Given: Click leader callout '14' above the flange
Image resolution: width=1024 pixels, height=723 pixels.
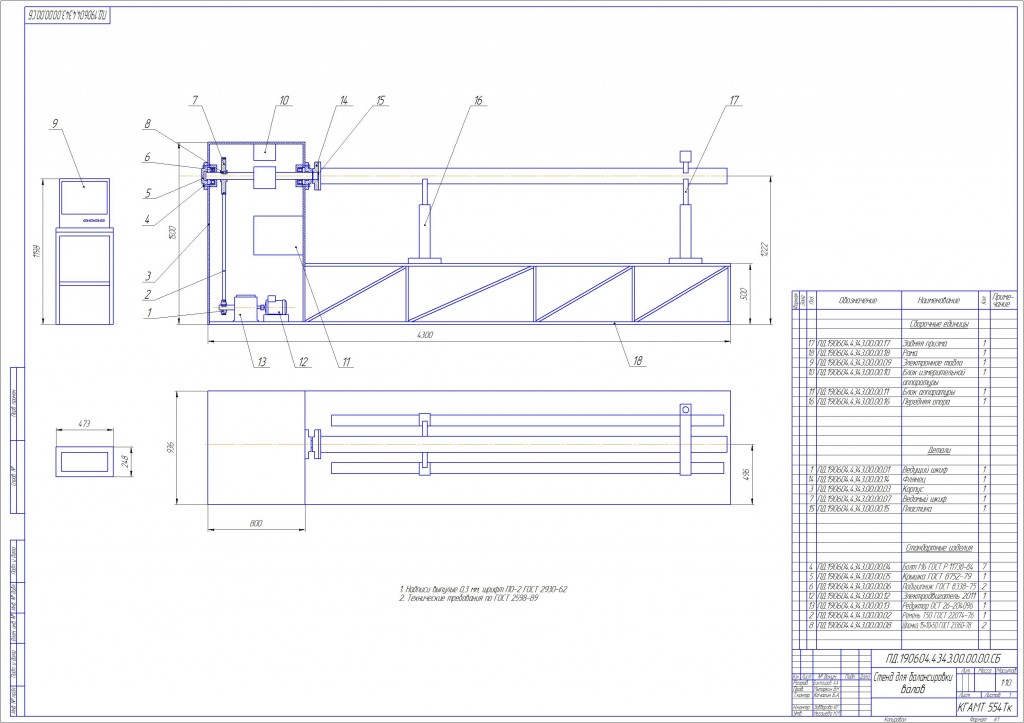Looking at the screenshot, I should 344,101.
